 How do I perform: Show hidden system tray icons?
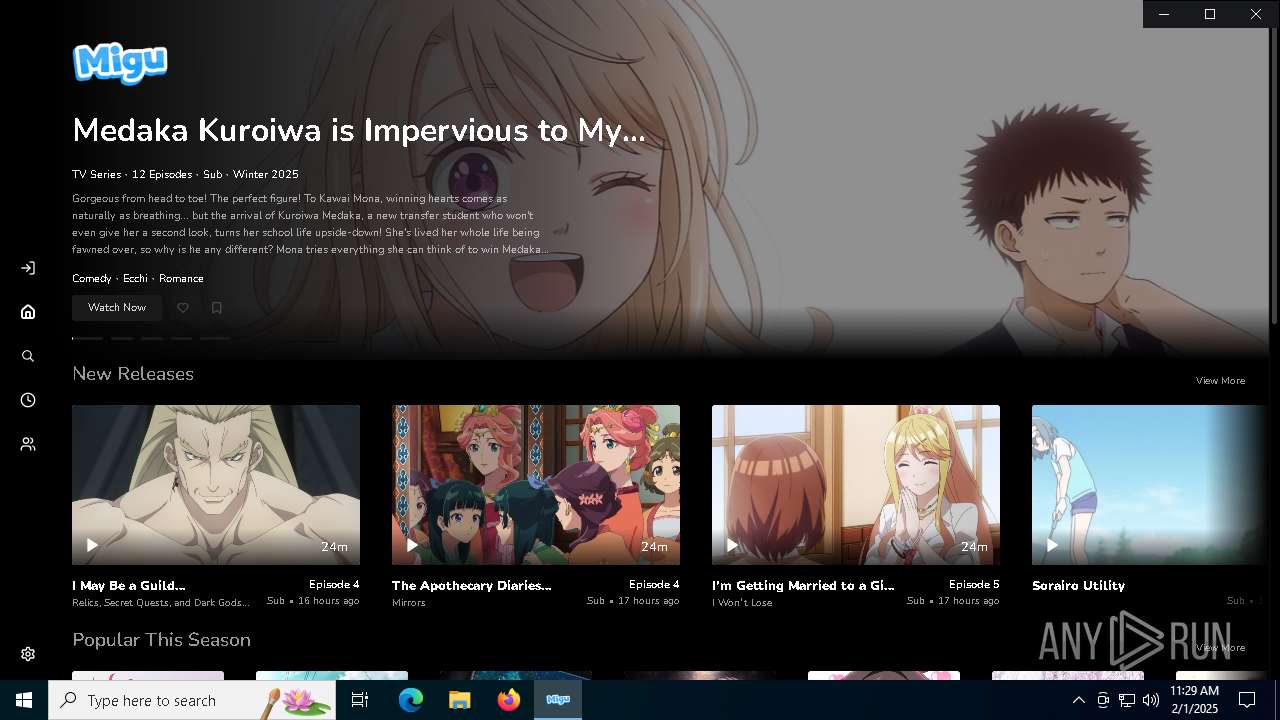click(x=1078, y=700)
